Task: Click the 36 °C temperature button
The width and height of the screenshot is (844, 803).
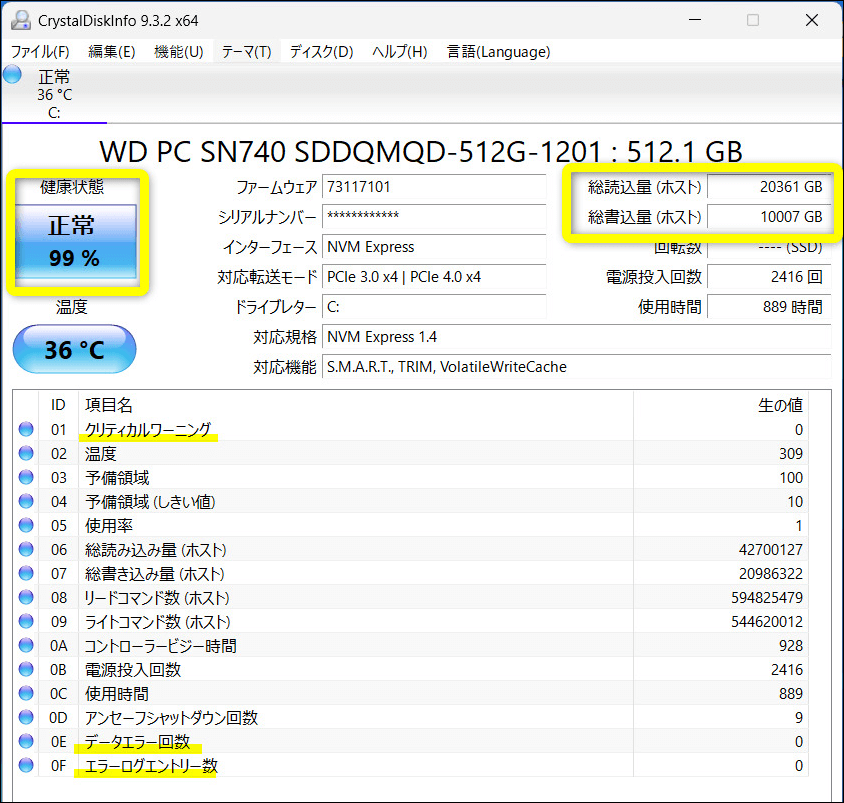Action: pyautogui.click(x=74, y=349)
